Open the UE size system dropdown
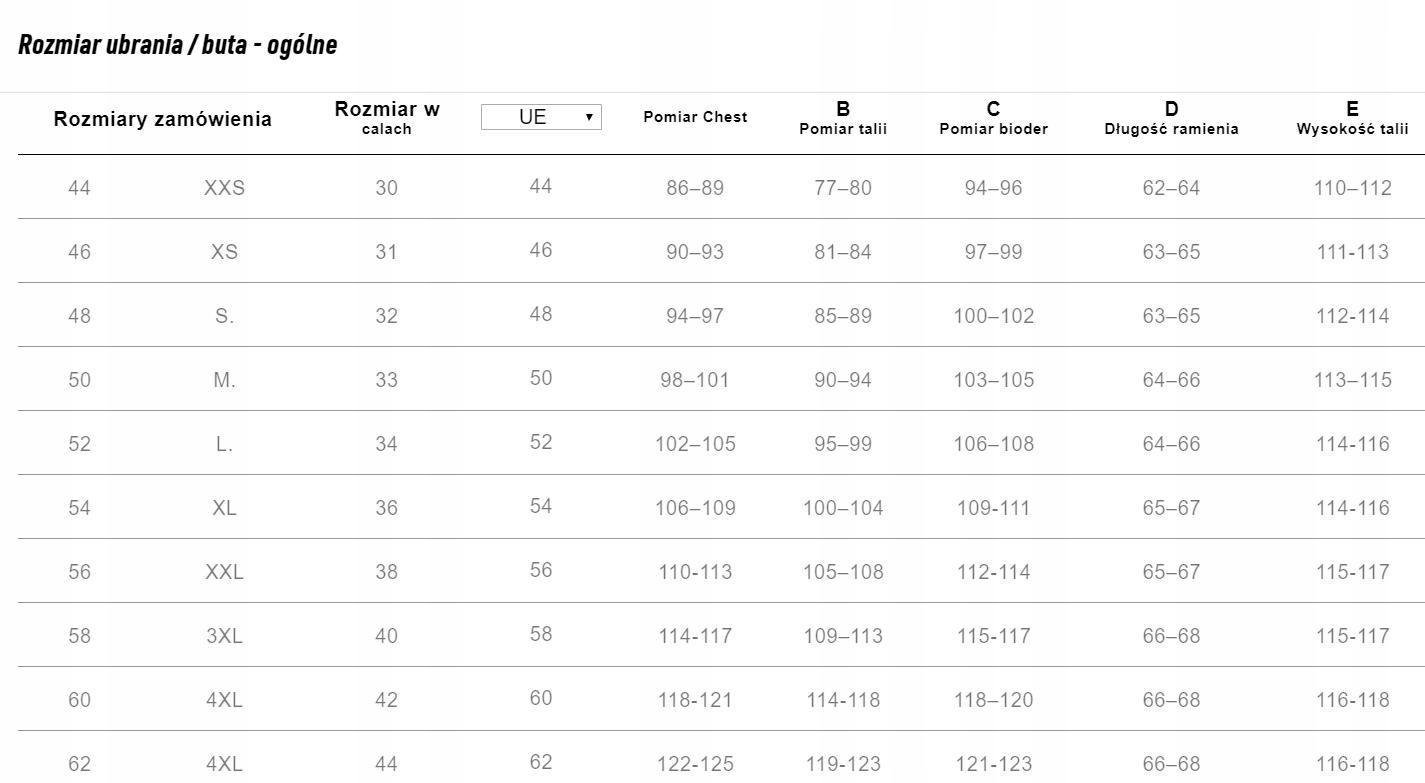The image size is (1425, 783). point(541,117)
